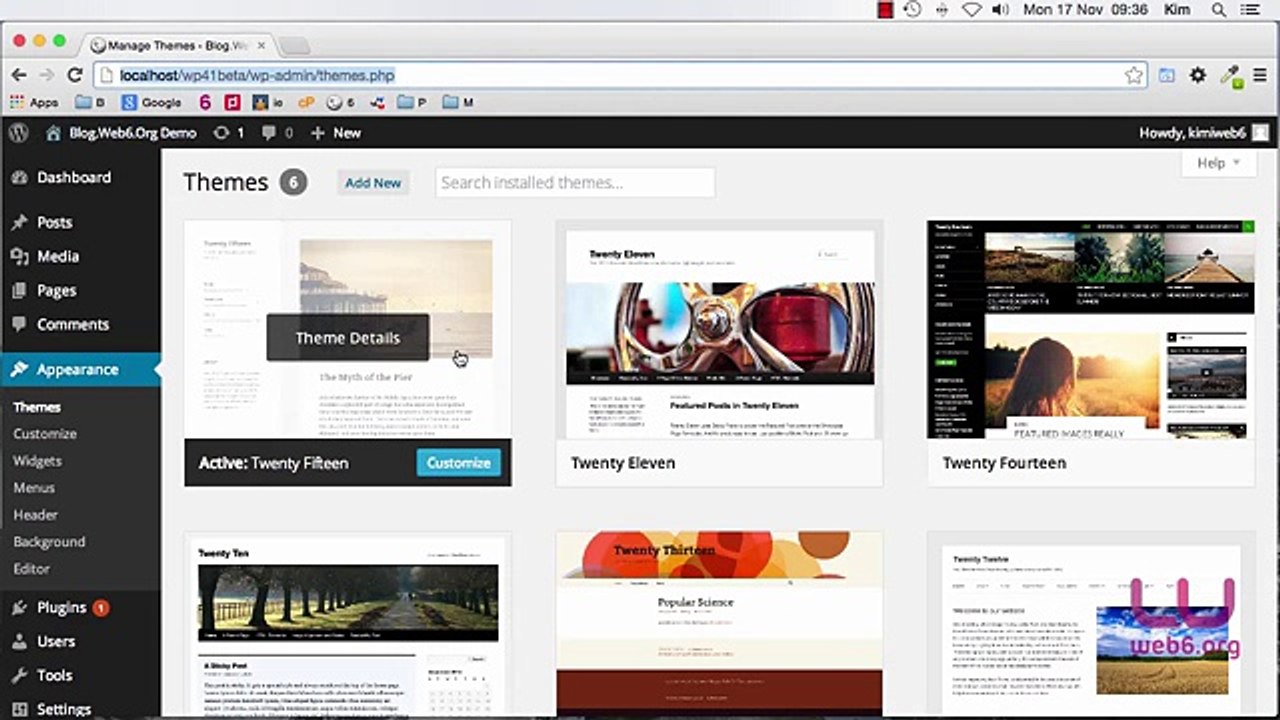Open the Chrome hamburger menu
Viewport: 1280px width, 720px height.
[1261, 75]
